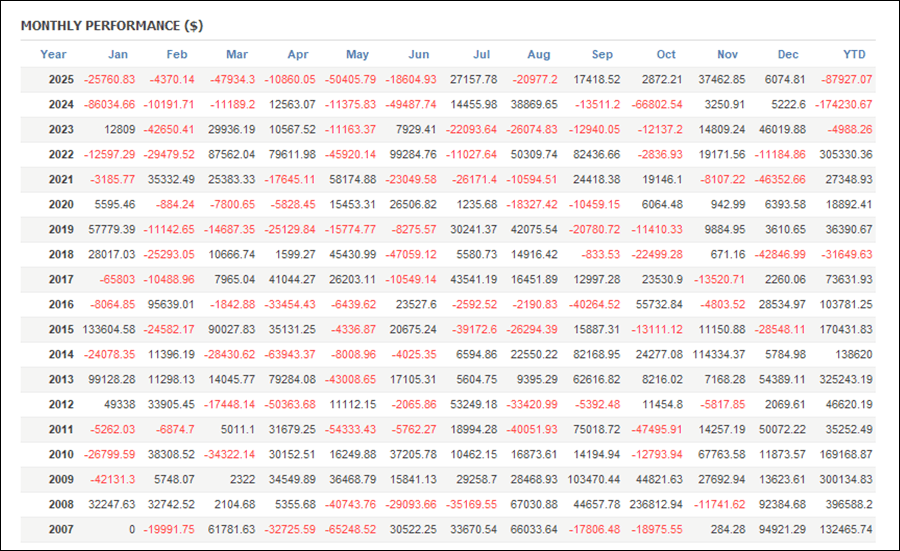
Task: Select the 2009 September value 103470.44
Action: [588, 479]
